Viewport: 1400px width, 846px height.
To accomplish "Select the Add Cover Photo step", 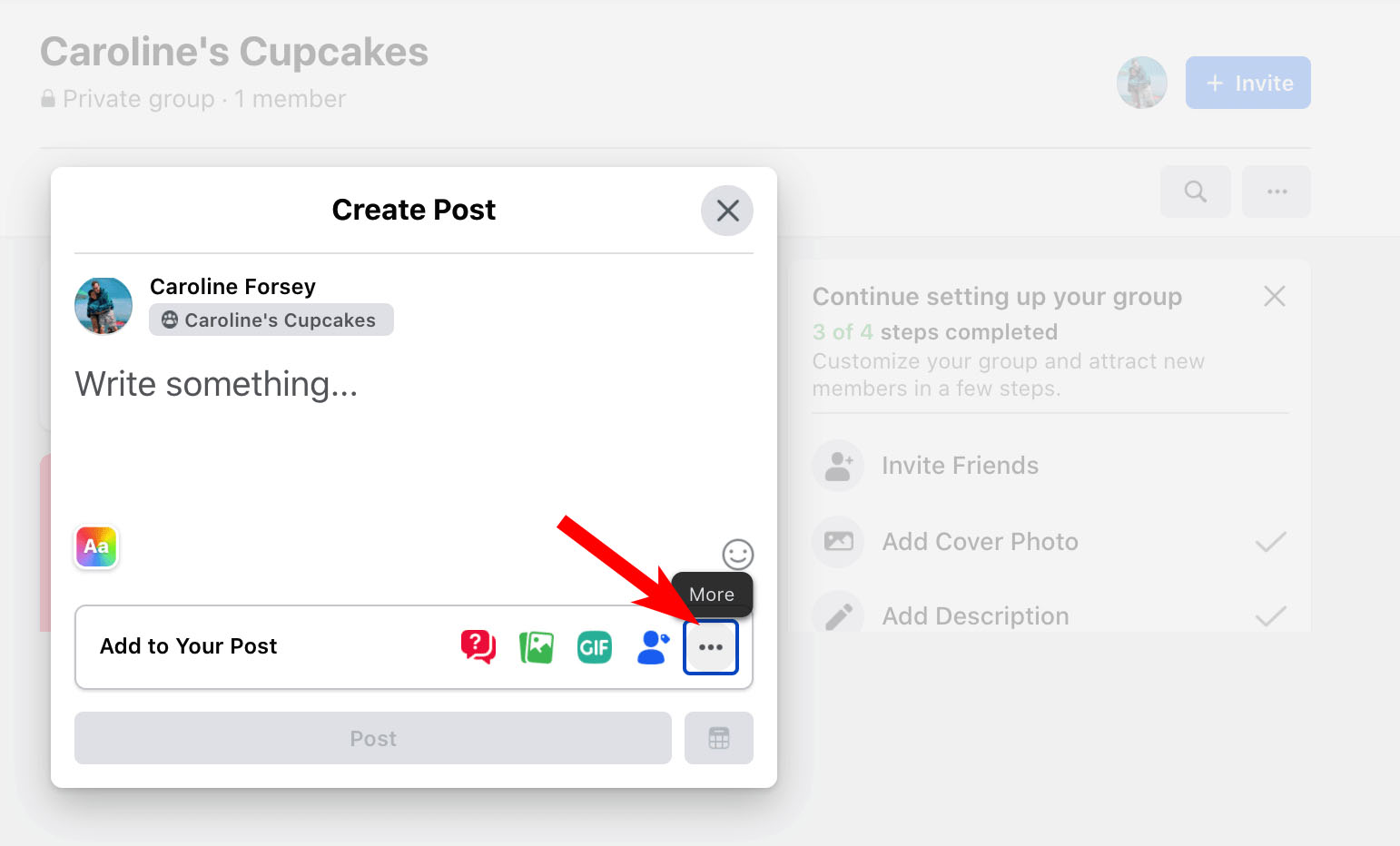I will (1050, 542).
